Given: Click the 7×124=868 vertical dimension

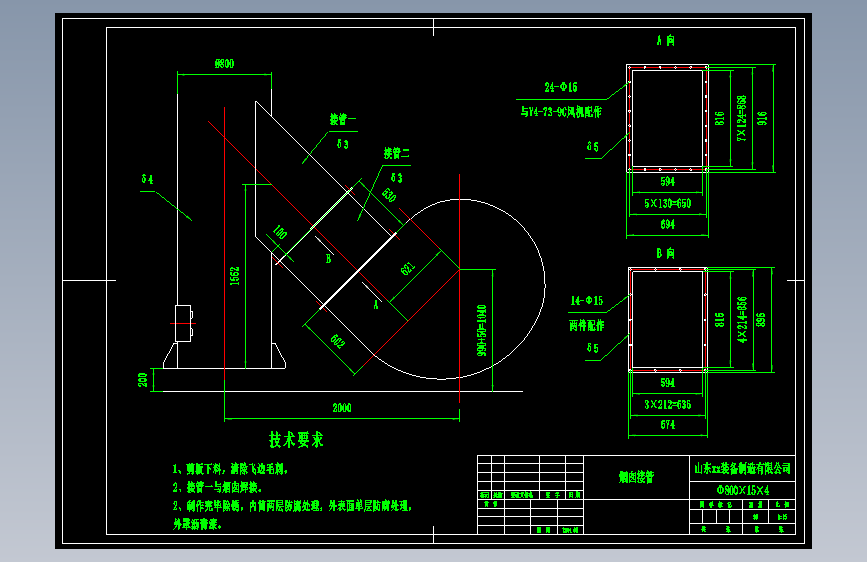Looking at the screenshot, I should [741, 118].
